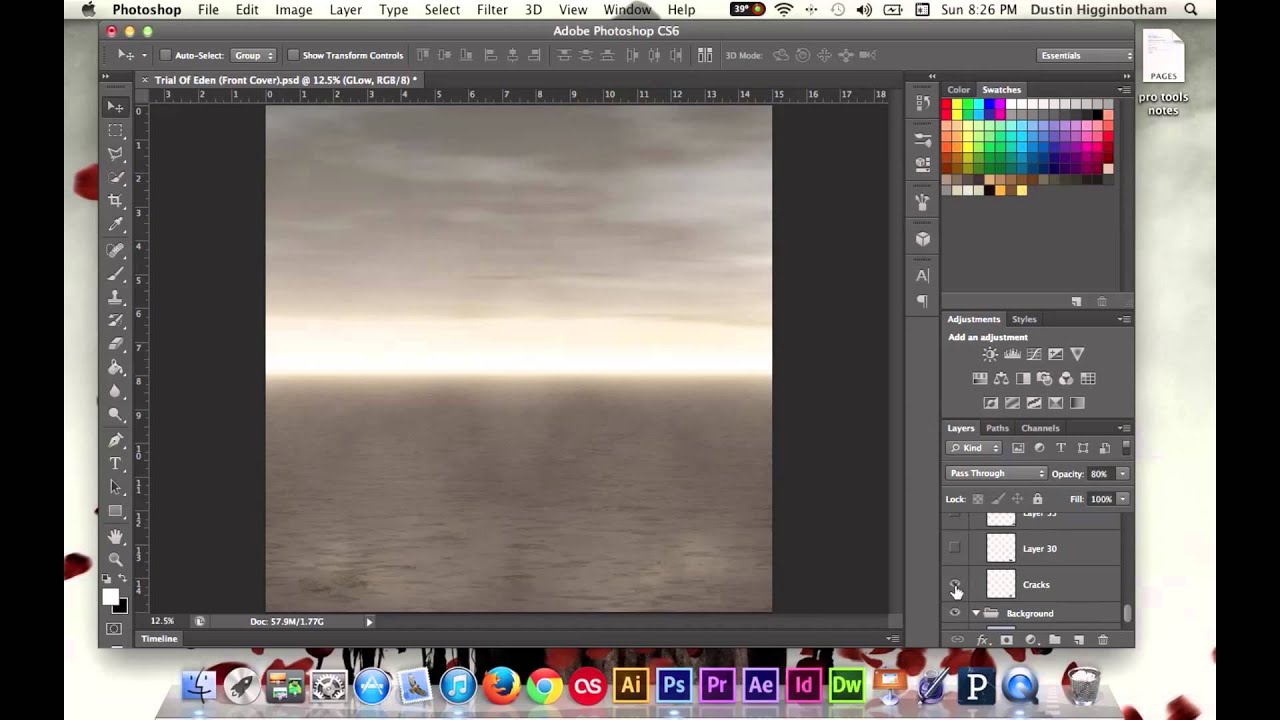Open the Opacity slider arrow
1280x720 pixels.
pyautogui.click(x=1123, y=473)
